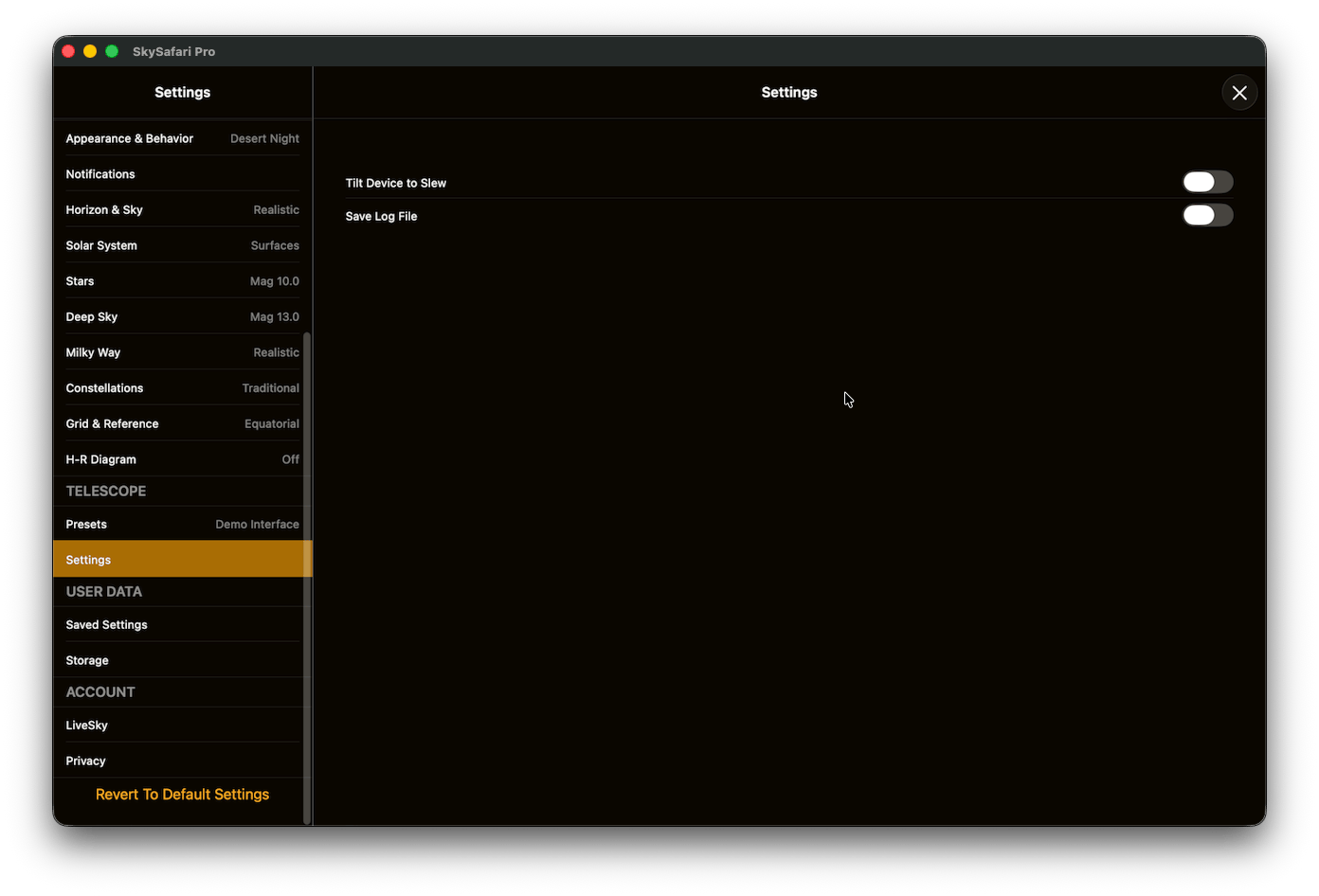Image resolution: width=1319 pixels, height=896 pixels.
Task: Click the Tilt Device to Slew label
Action: coord(395,183)
